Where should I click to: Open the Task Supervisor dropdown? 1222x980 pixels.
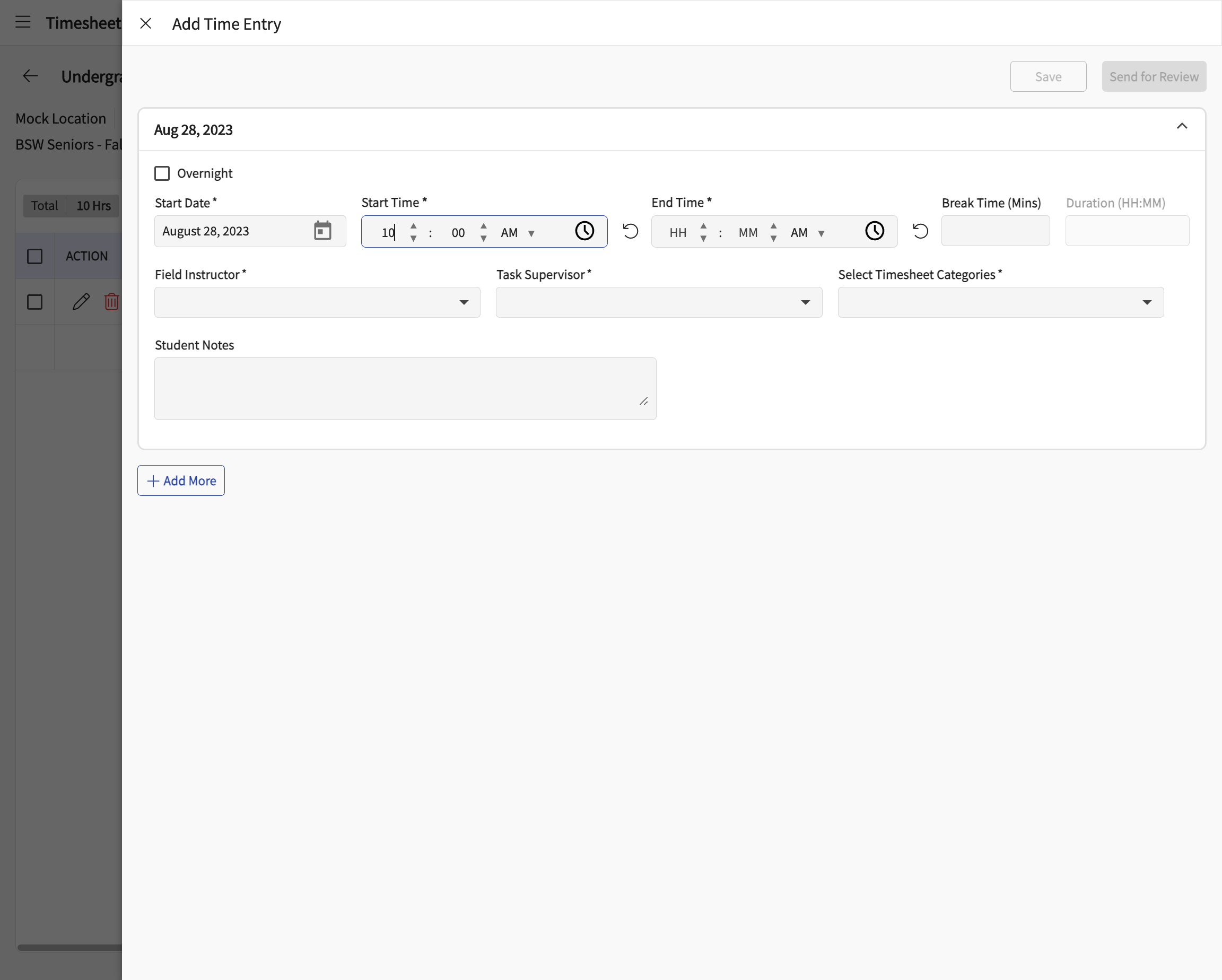tap(659, 302)
